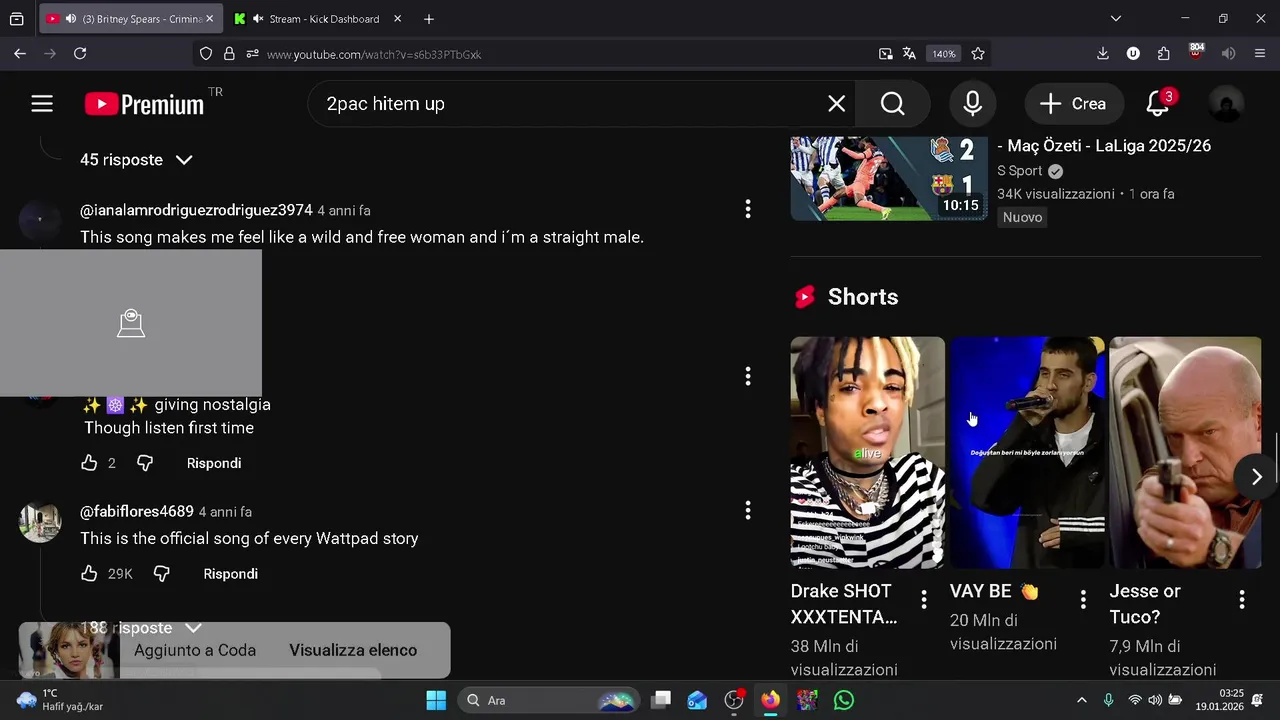
Task: Clear the search box with the X
Action: [837, 104]
